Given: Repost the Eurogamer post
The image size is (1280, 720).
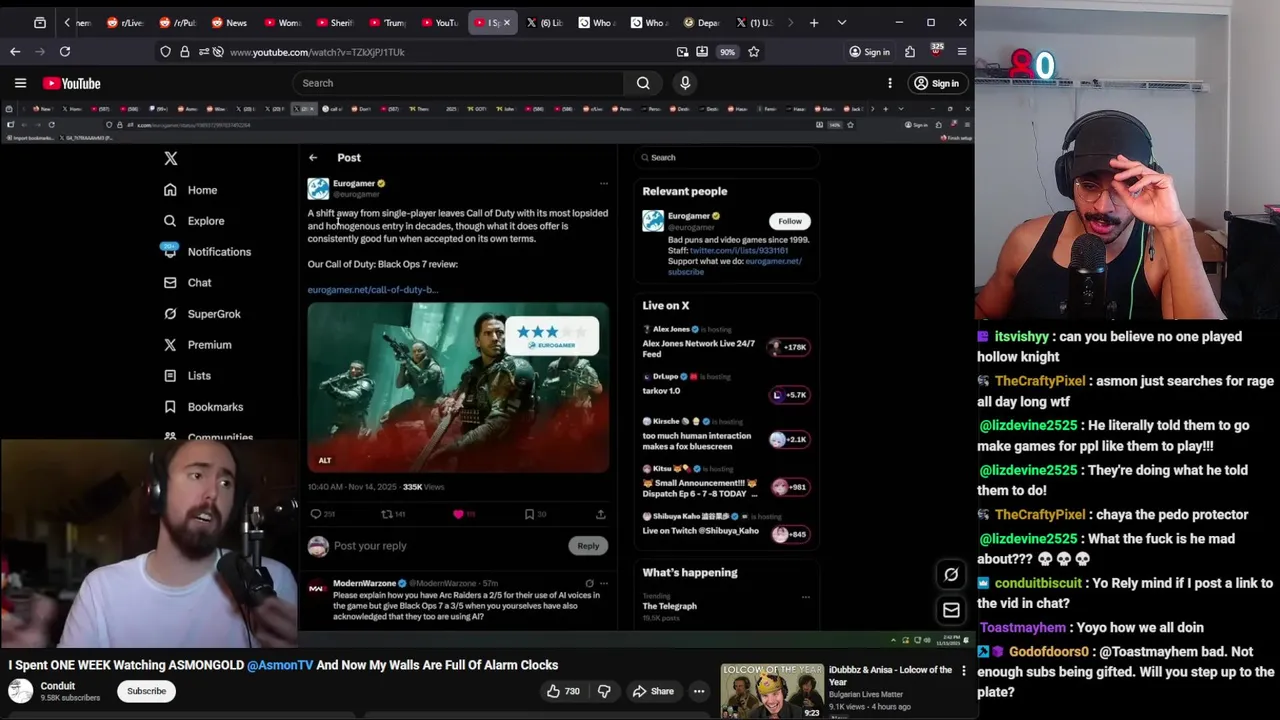Looking at the screenshot, I should 387,514.
